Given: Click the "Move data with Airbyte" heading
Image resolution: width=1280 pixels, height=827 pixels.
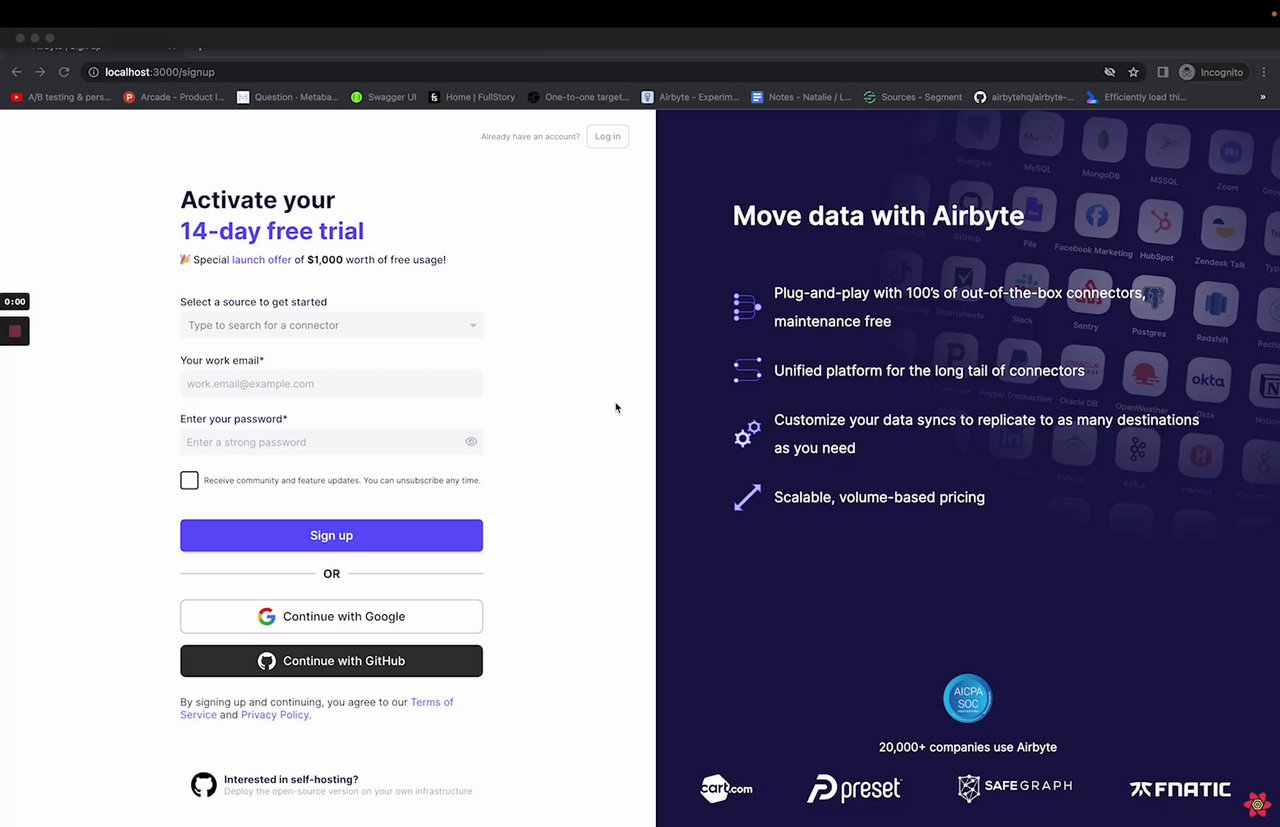Looking at the screenshot, I should [878, 216].
